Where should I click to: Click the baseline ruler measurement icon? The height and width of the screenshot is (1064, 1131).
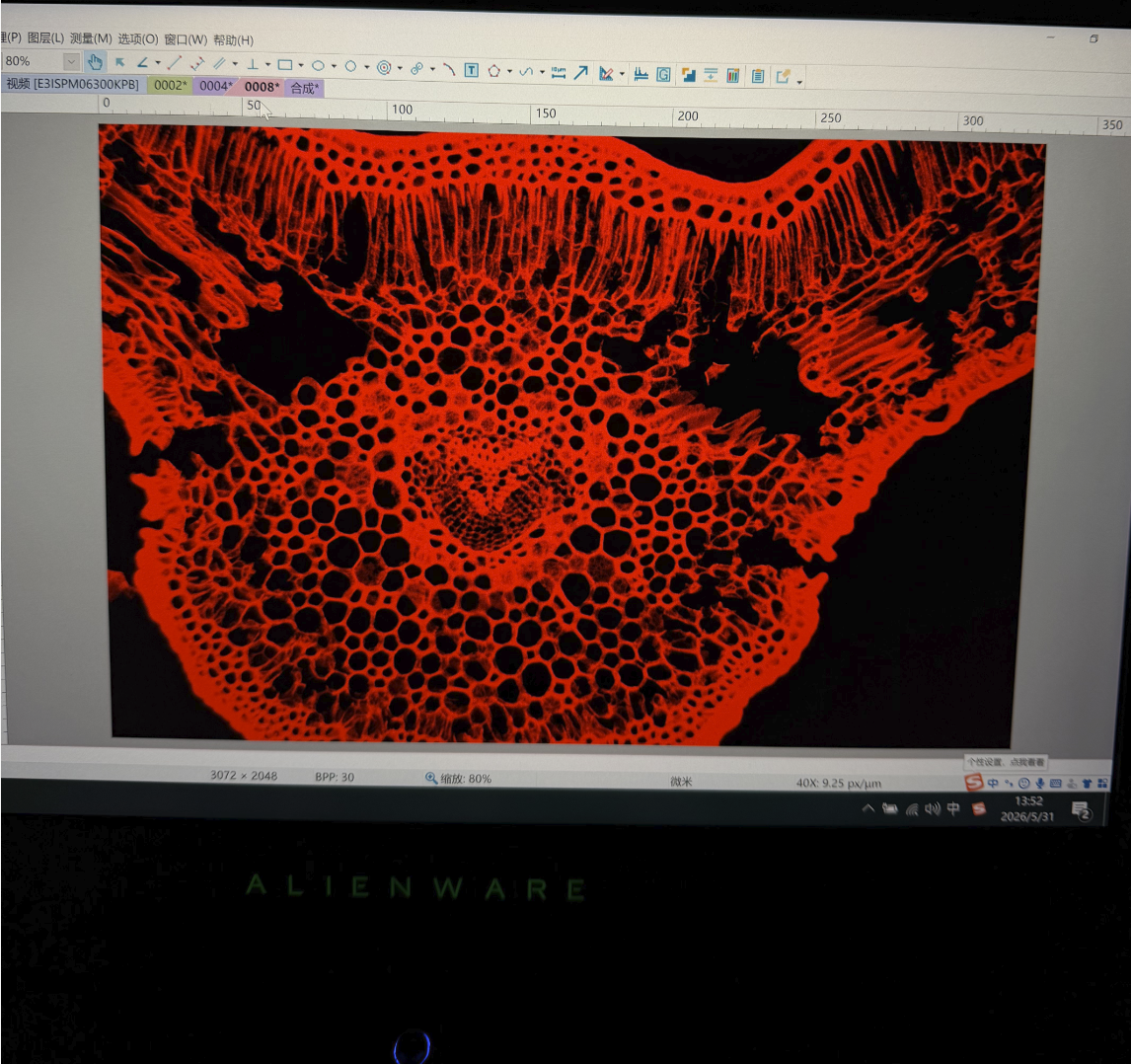641,74
